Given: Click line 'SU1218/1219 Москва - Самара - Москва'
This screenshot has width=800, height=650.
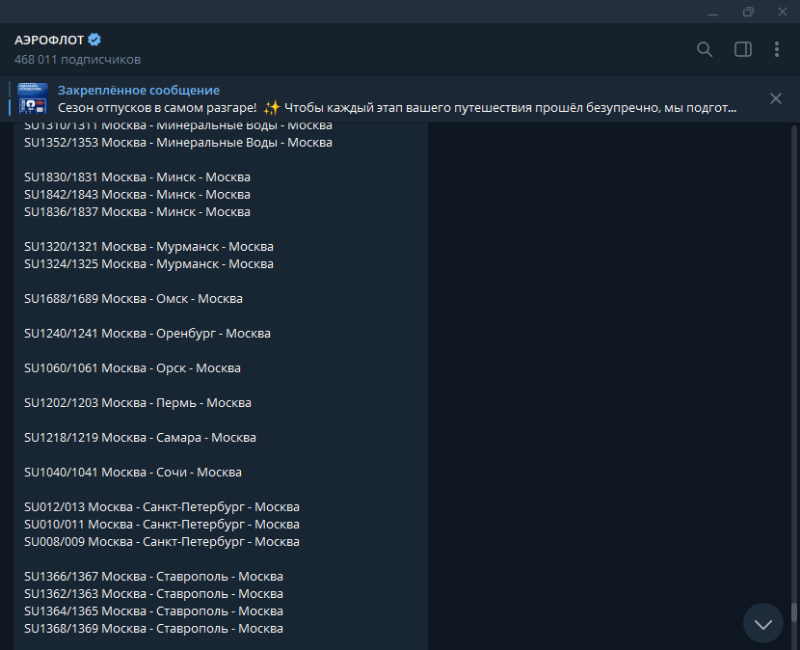Looking at the screenshot, I should coord(140,437).
